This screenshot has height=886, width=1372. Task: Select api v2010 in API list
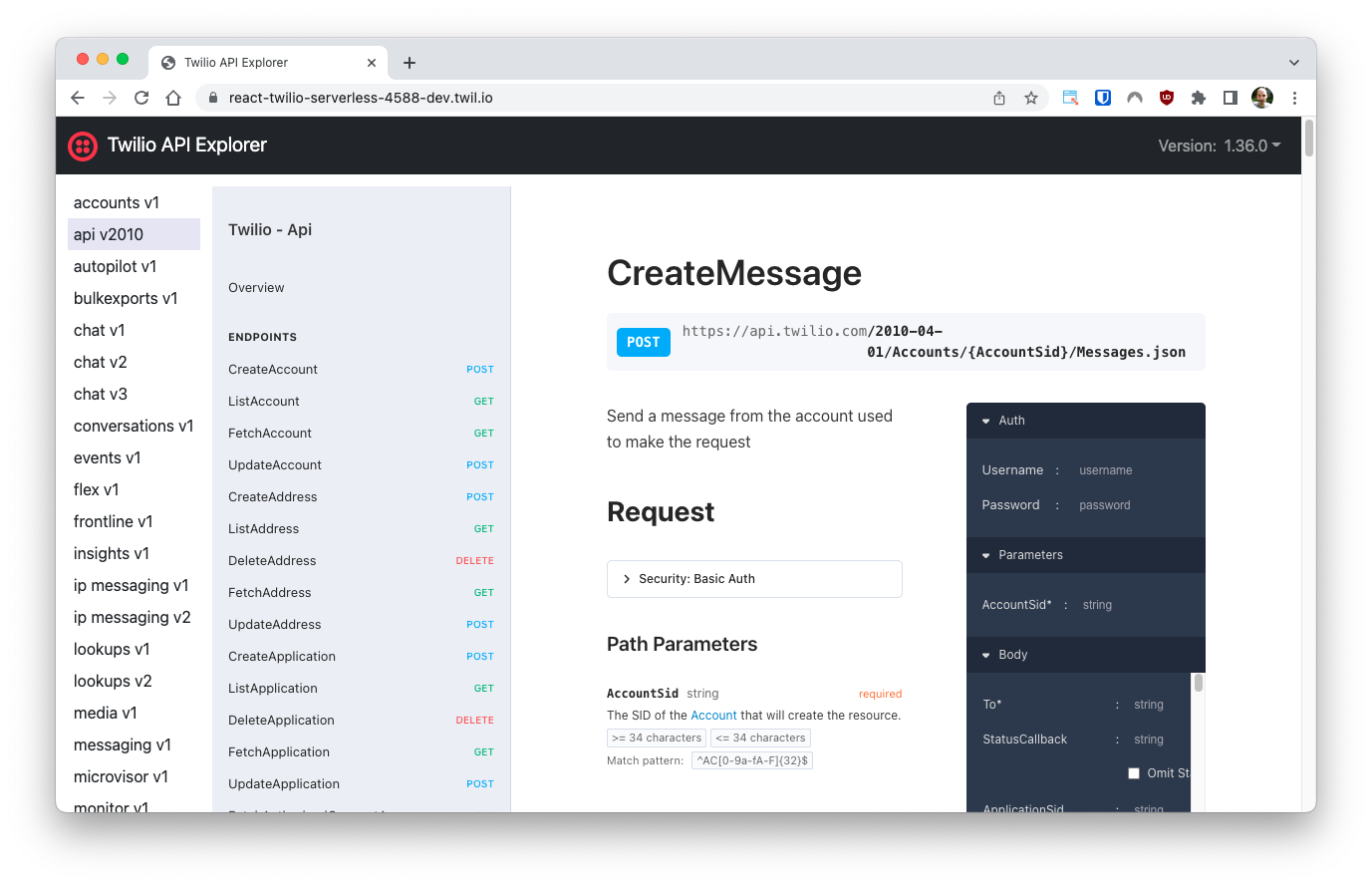134,234
